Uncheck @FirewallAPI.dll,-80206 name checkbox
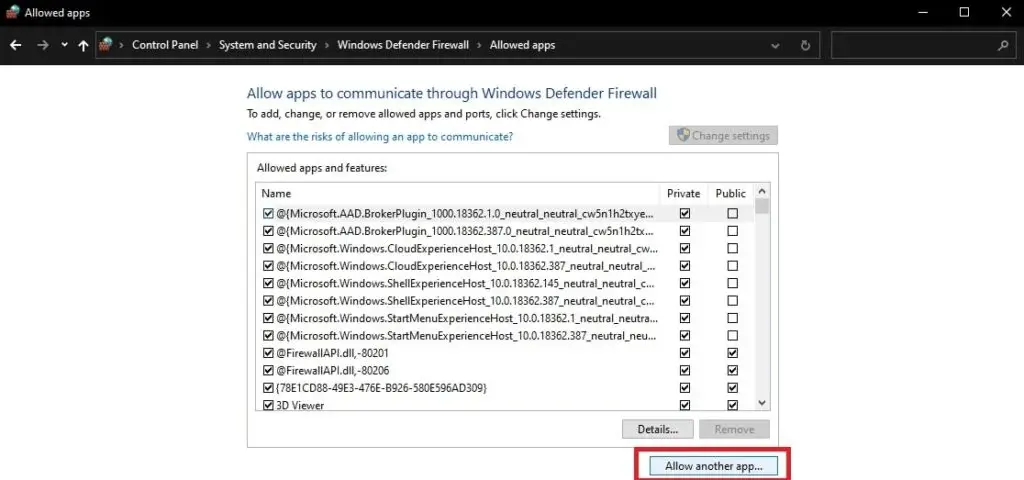 coord(268,370)
